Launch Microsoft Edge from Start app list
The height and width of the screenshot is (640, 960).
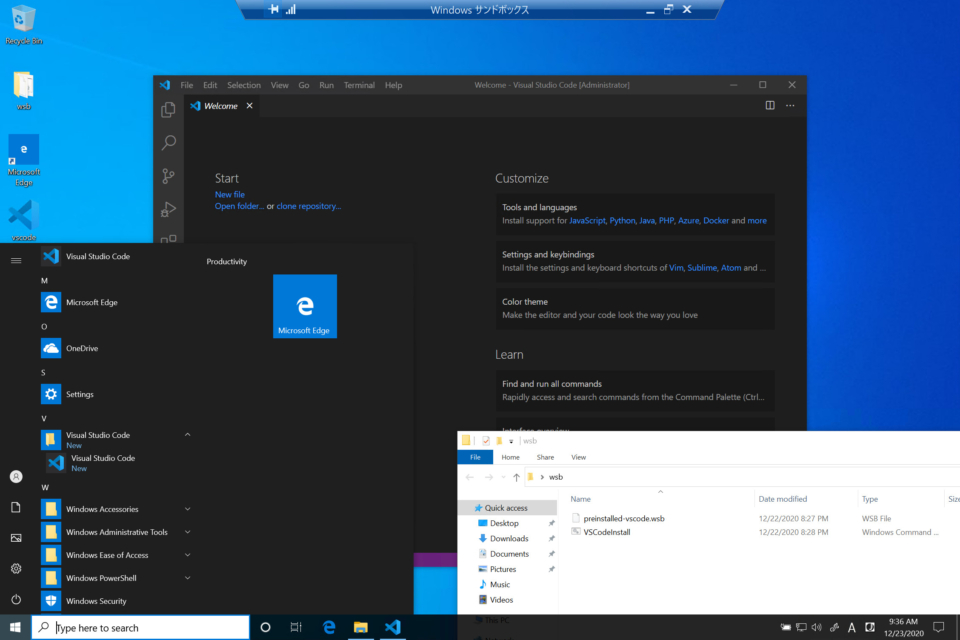(115, 302)
